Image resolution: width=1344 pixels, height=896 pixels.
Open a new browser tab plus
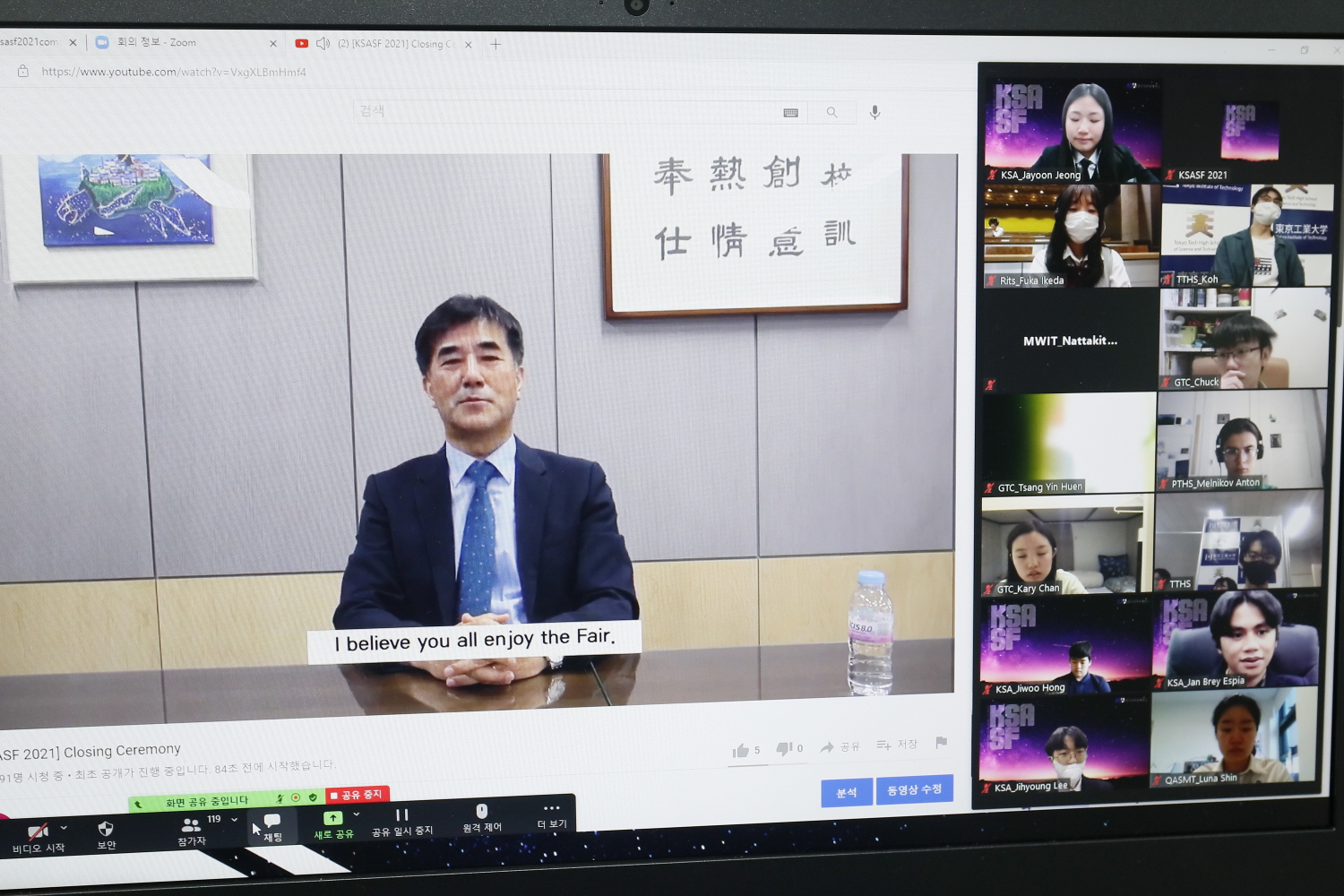click(x=495, y=44)
